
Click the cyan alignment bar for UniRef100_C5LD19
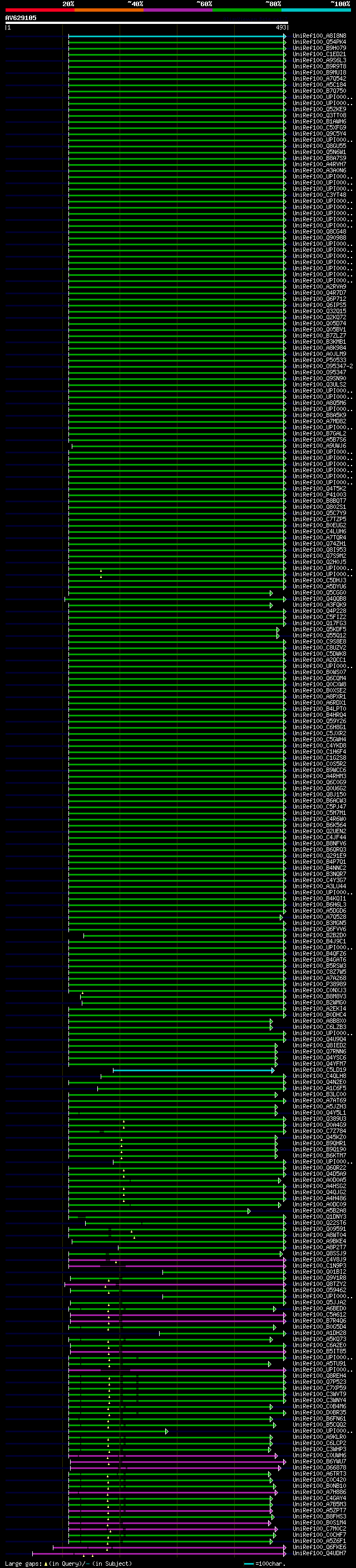194,1070
